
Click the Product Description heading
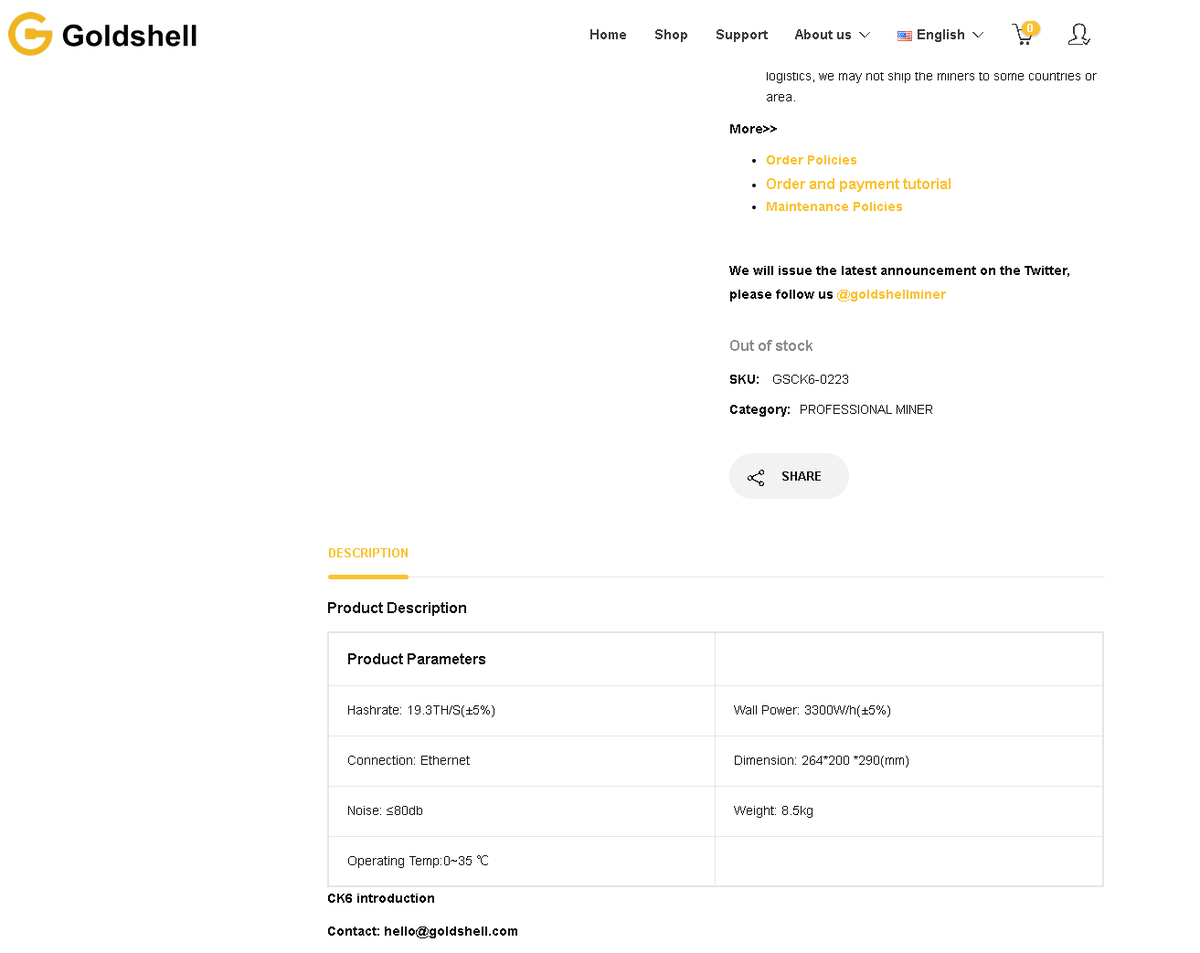click(397, 608)
